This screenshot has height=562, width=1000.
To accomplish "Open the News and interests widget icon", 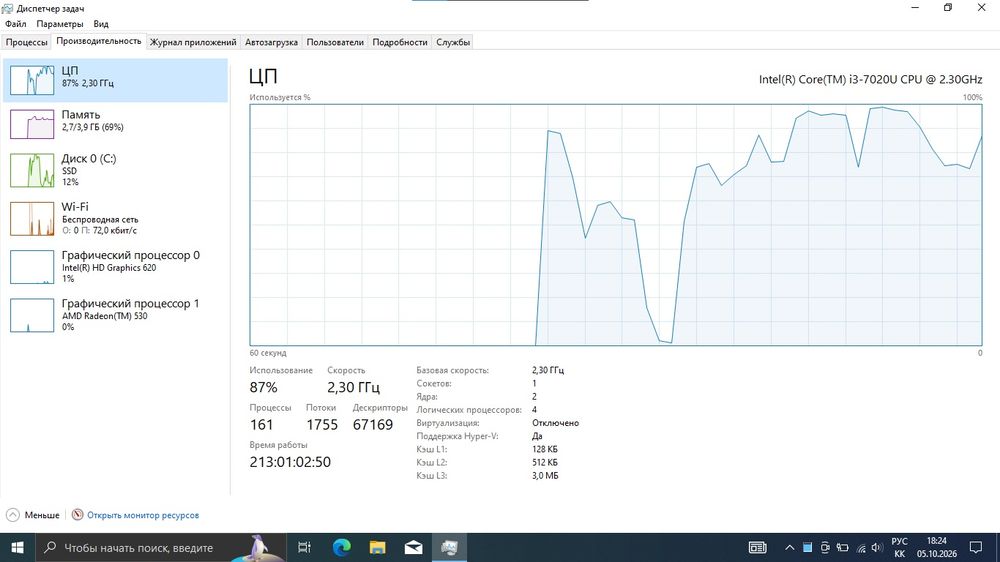I will coord(758,547).
